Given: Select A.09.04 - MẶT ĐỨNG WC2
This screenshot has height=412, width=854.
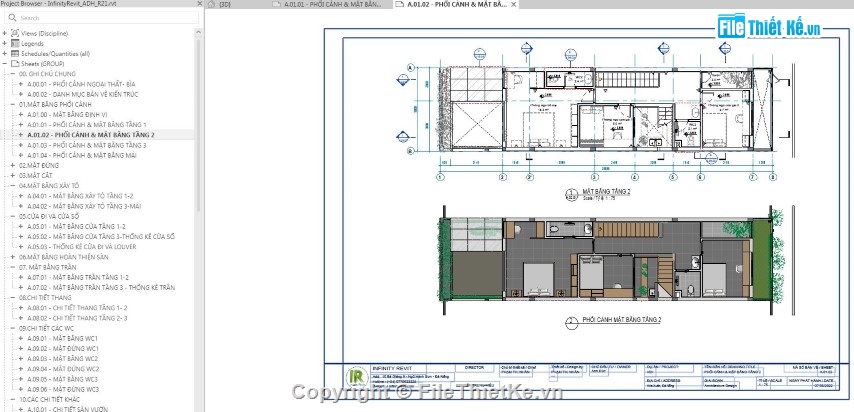Looking at the screenshot, I should (63, 369).
